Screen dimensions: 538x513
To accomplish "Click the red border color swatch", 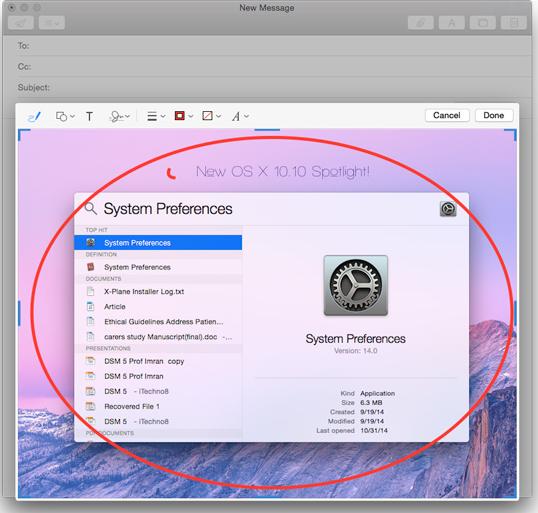I will click(x=179, y=116).
